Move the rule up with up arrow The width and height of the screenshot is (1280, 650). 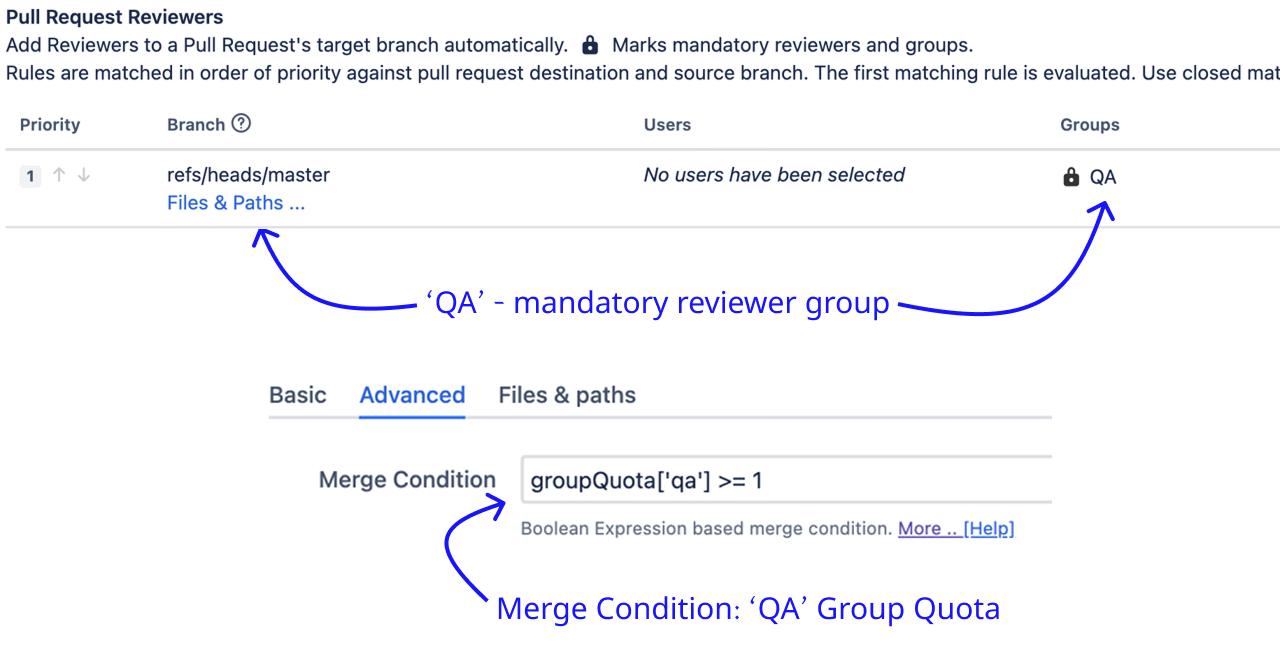(59, 175)
